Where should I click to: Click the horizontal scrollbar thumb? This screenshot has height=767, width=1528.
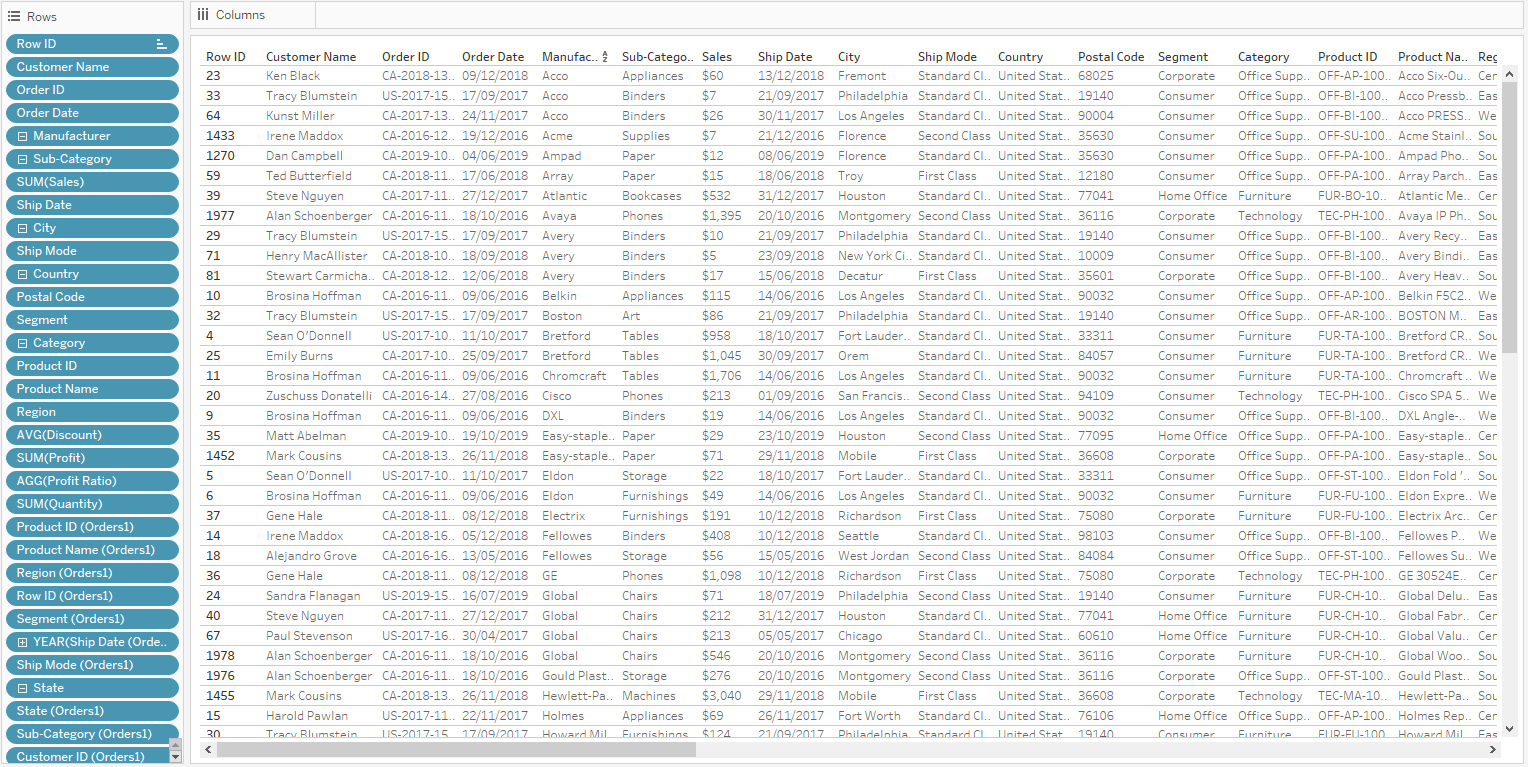pos(455,749)
